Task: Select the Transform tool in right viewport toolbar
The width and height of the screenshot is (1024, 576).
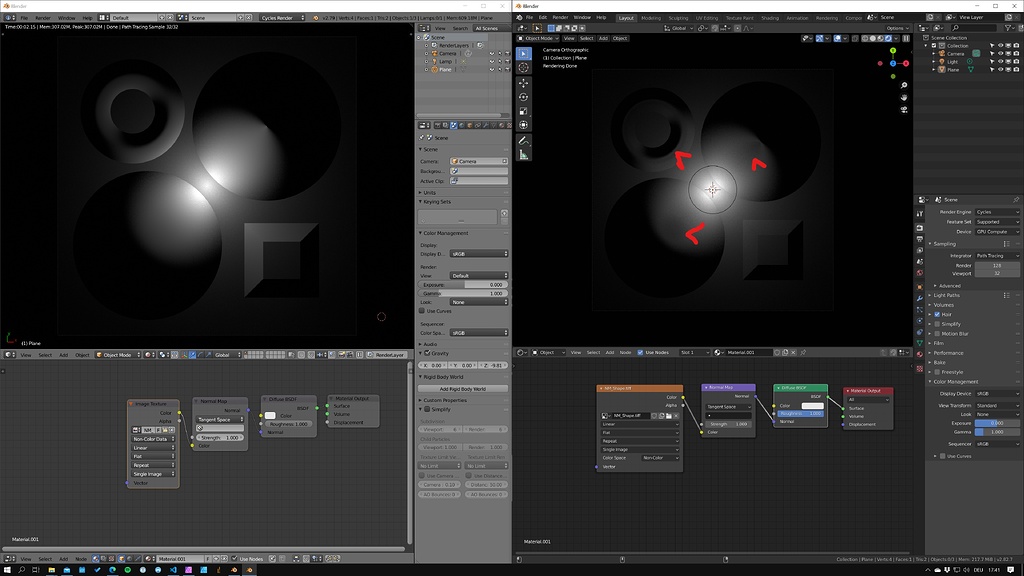Action: coord(524,125)
